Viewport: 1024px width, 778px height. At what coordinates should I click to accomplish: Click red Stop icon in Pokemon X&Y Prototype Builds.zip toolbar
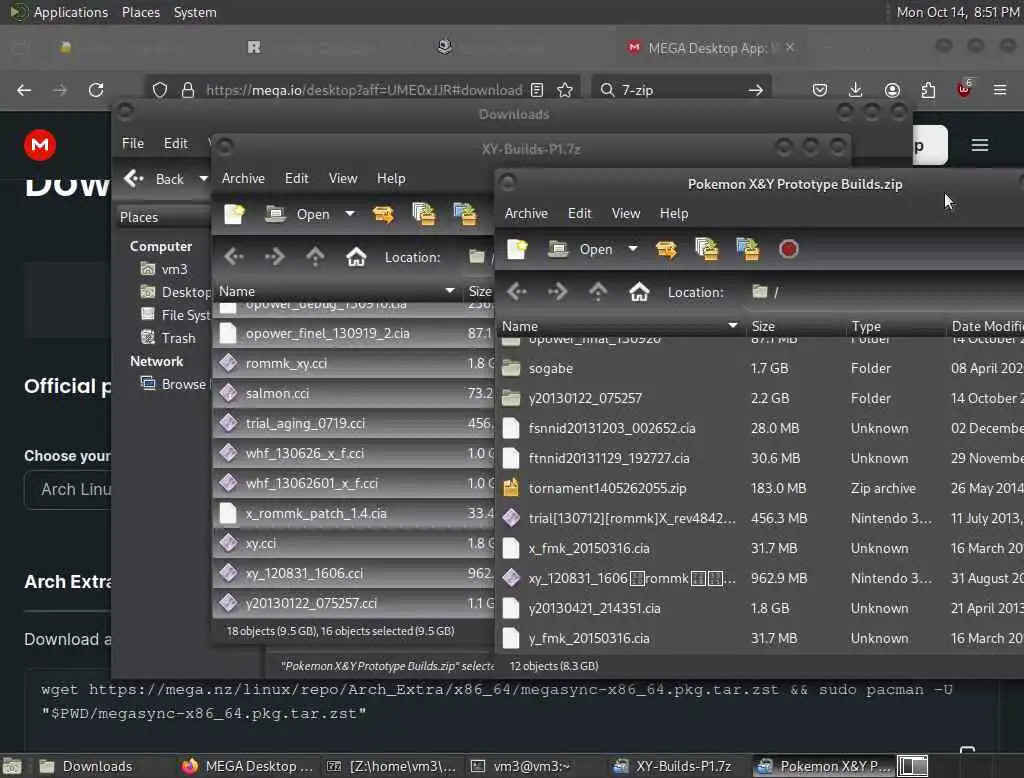tap(788, 249)
